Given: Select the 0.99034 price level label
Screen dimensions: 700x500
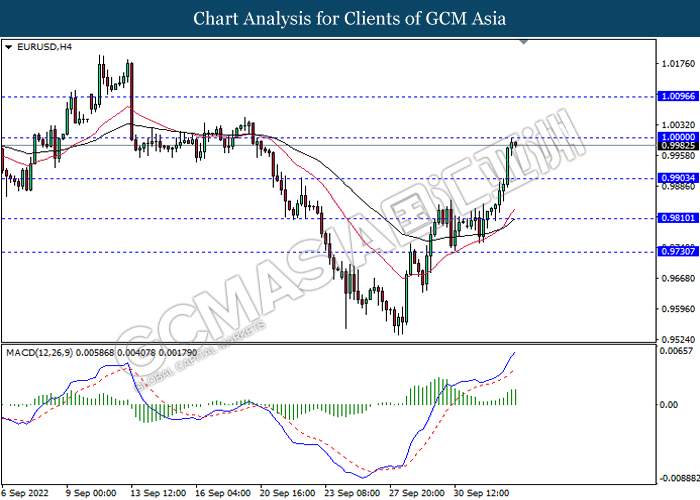Looking at the screenshot, I should (678, 178).
